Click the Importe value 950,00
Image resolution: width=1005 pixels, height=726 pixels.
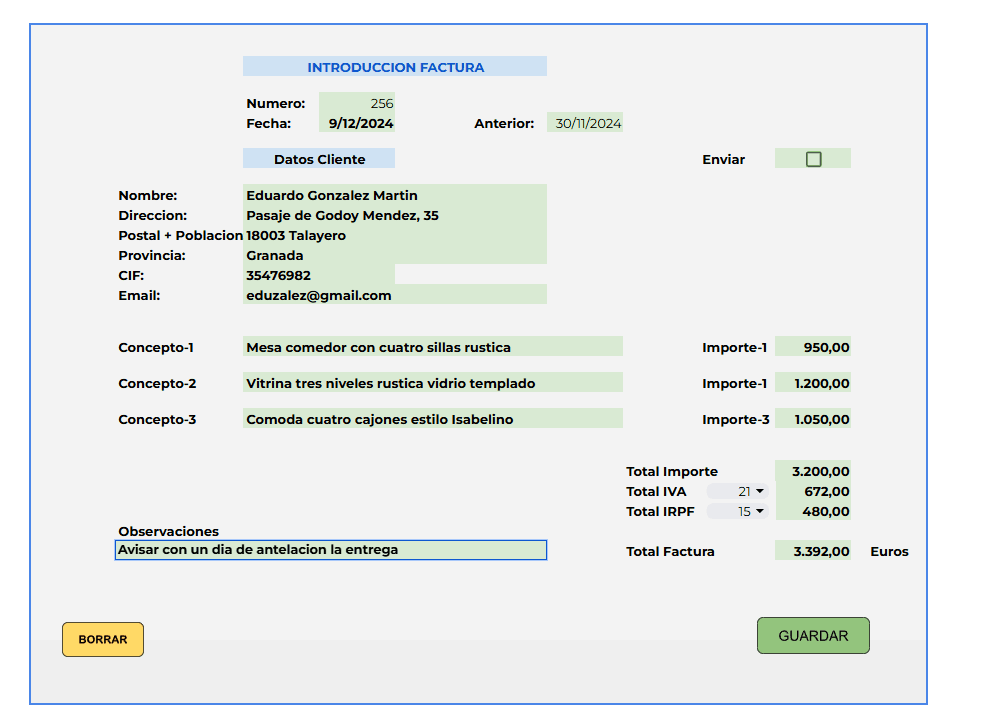(x=813, y=347)
